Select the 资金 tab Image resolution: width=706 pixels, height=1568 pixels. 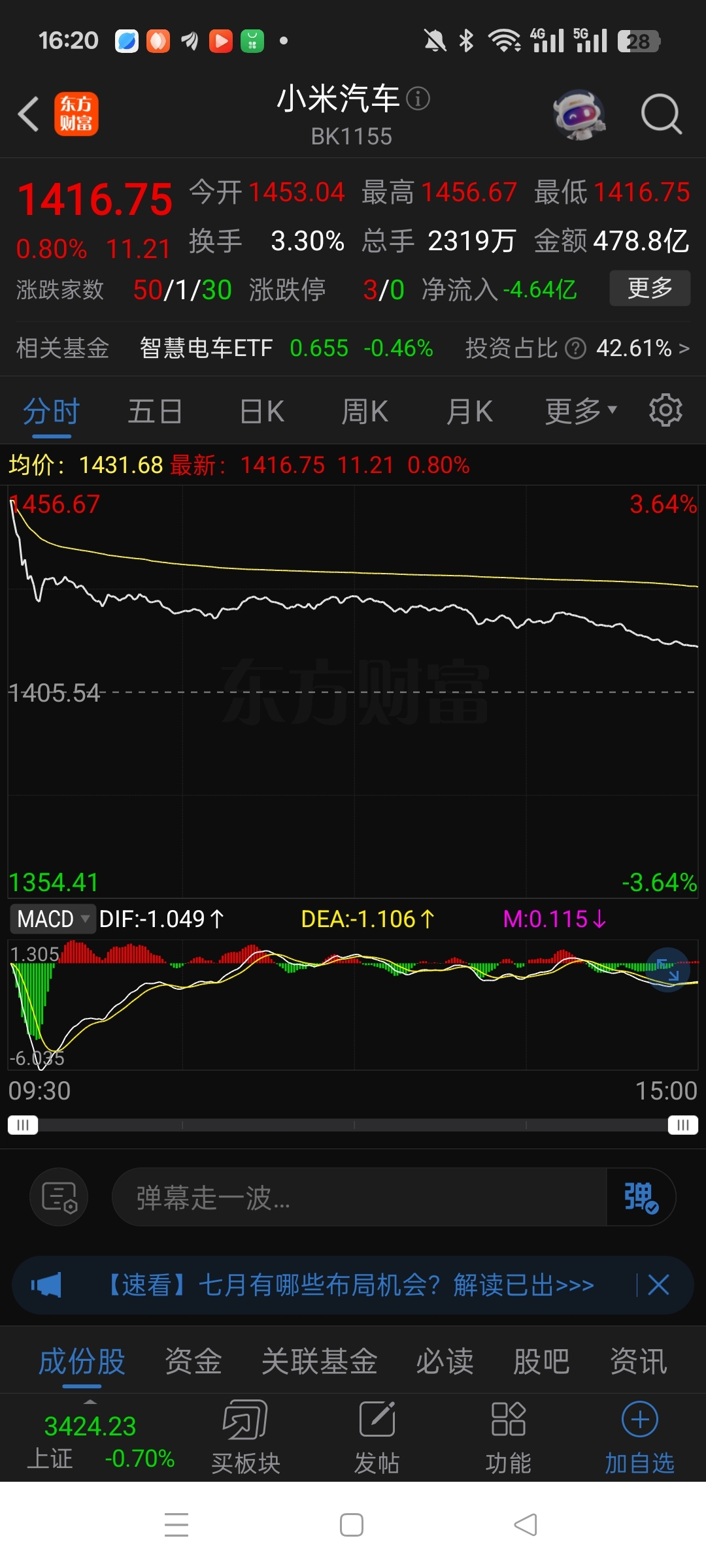click(x=193, y=1362)
